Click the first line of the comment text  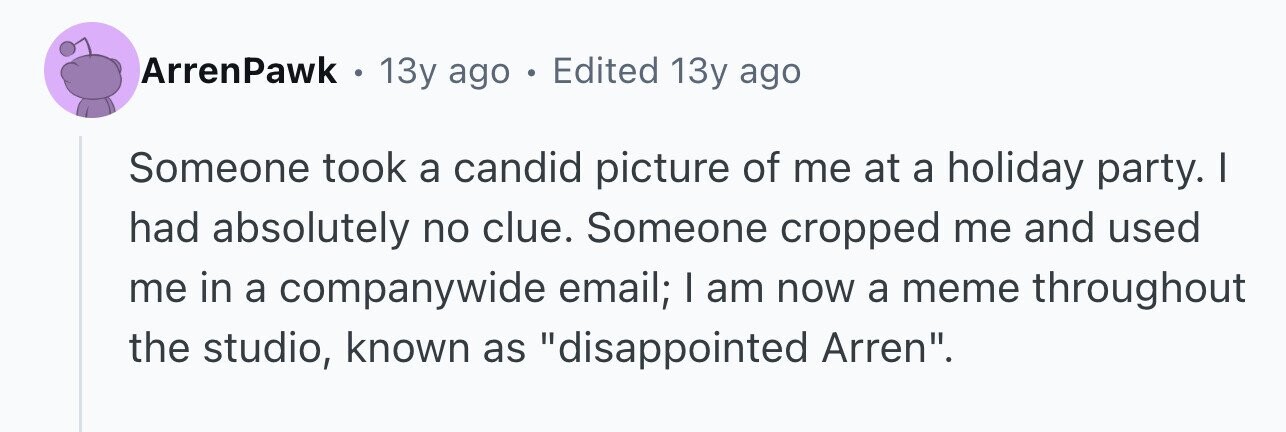click(677, 169)
